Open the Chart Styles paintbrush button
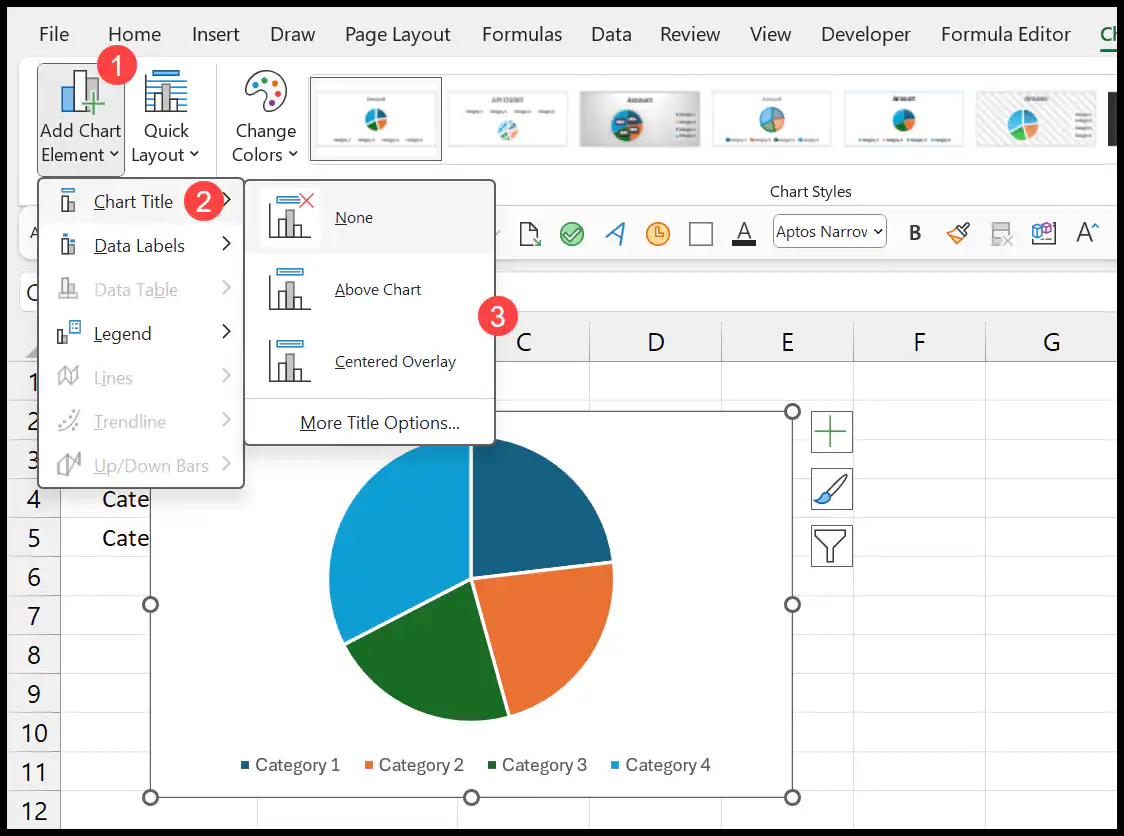 click(x=831, y=489)
